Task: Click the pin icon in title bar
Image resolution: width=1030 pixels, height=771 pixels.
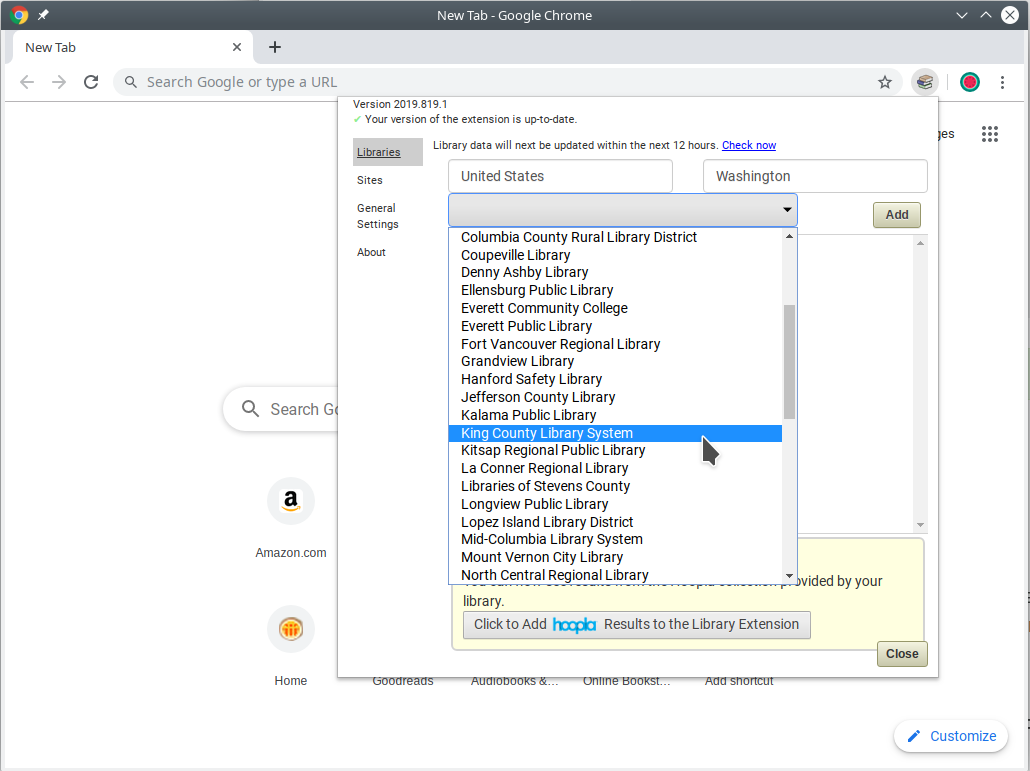Action: [43, 14]
